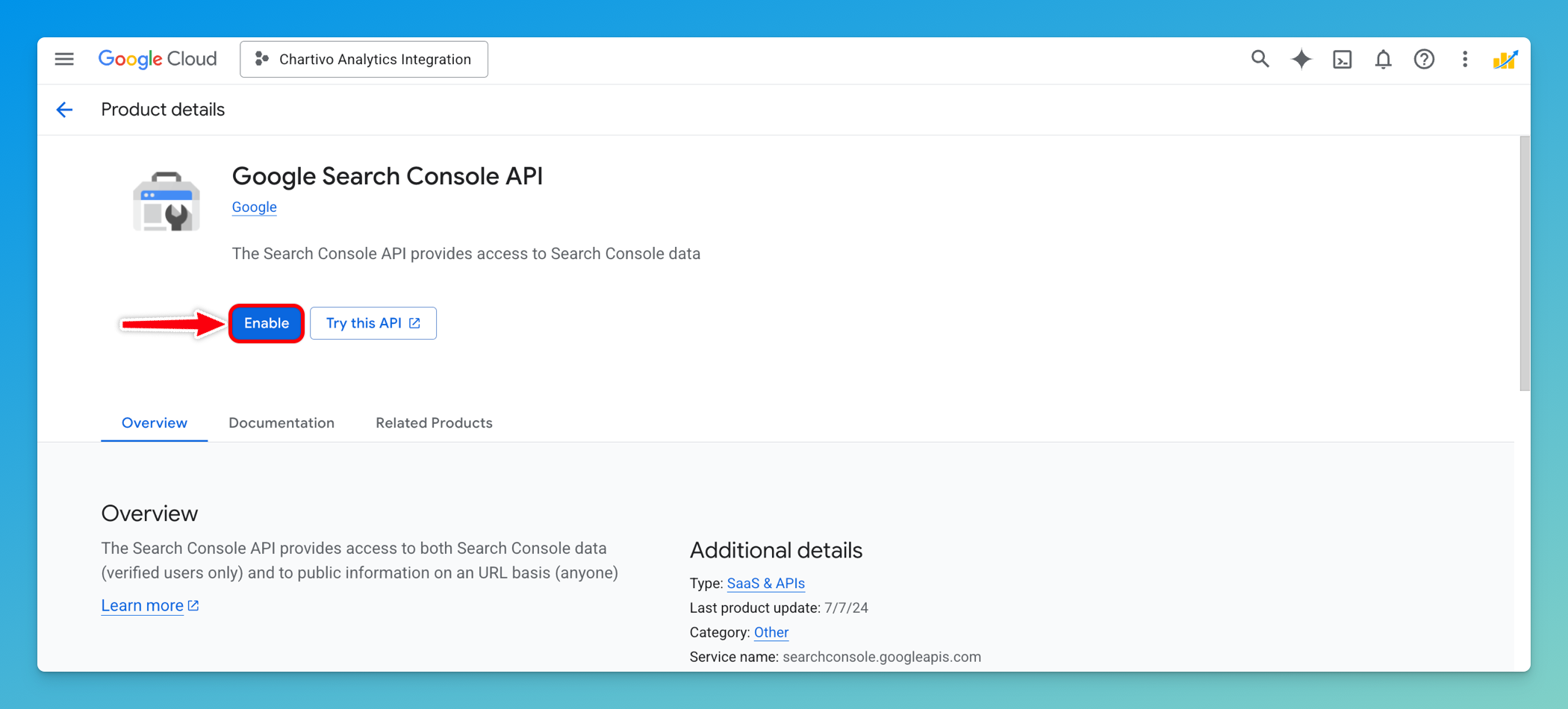
Task: Select the Overview tab
Action: 154,422
